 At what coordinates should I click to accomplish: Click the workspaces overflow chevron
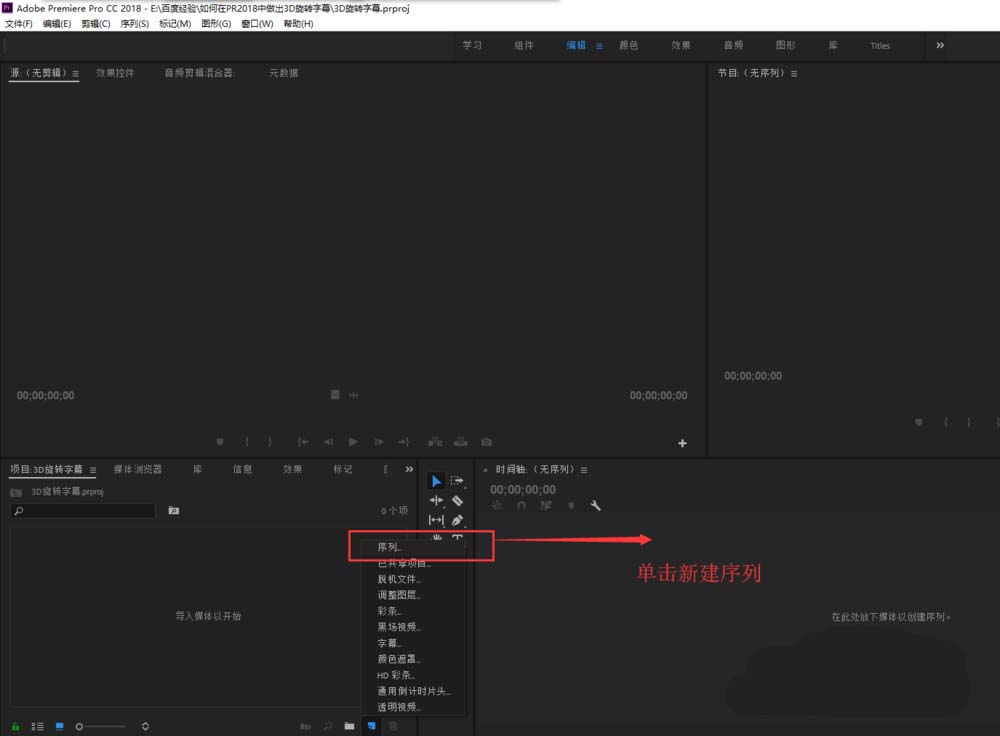click(940, 45)
